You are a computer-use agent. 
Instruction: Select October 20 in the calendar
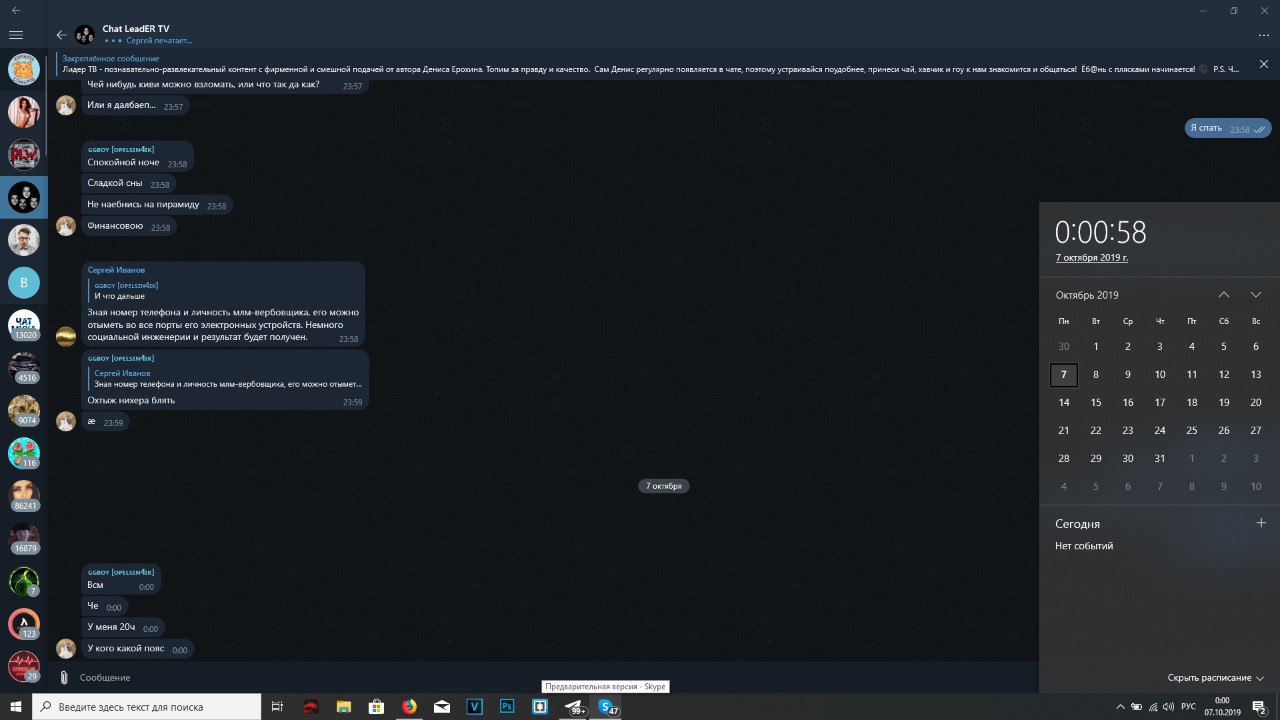click(1256, 402)
